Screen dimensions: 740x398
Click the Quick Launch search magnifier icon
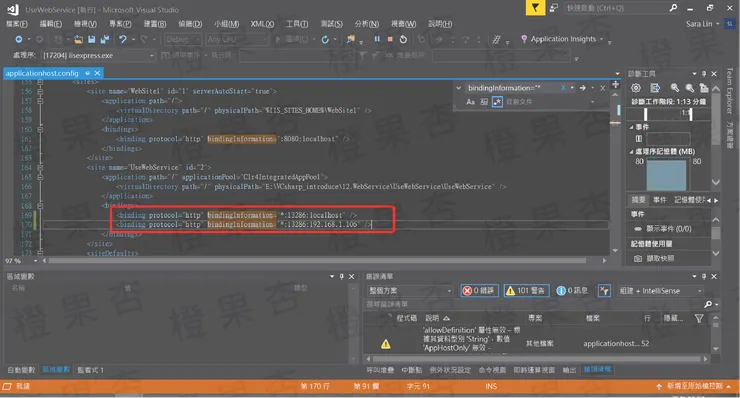pyautogui.click(x=673, y=8)
